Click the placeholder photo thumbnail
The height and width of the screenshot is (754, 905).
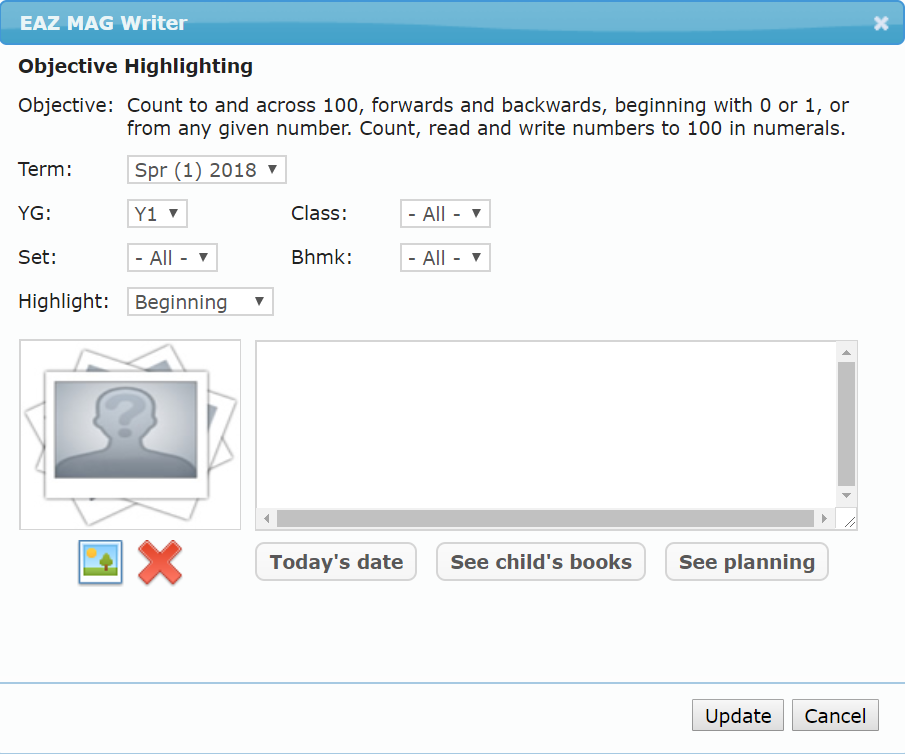[130, 434]
